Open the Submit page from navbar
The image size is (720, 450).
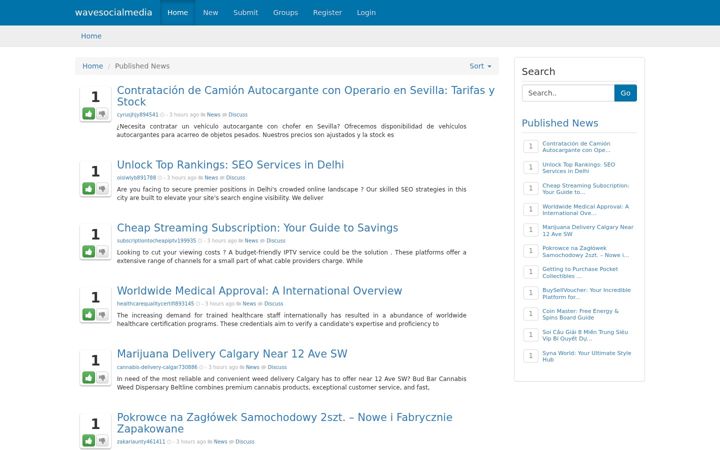[x=246, y=12]
